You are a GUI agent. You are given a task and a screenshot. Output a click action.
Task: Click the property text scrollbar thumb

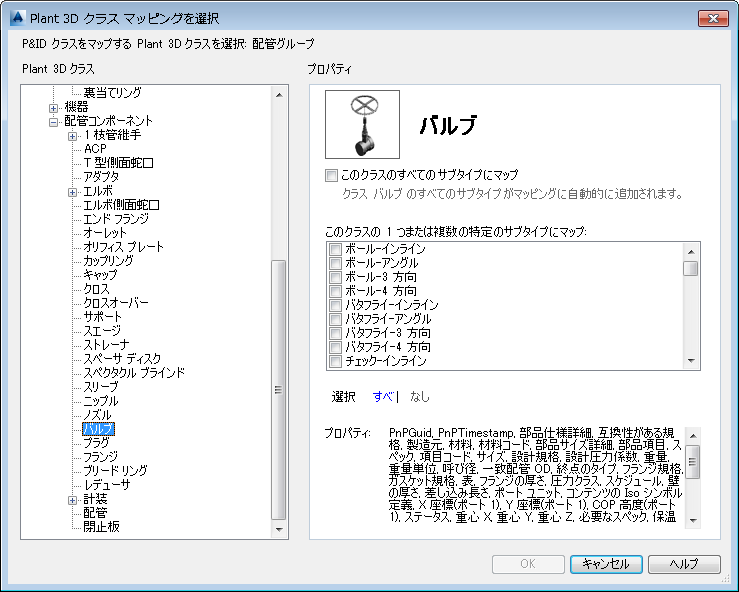pos(693,461)
